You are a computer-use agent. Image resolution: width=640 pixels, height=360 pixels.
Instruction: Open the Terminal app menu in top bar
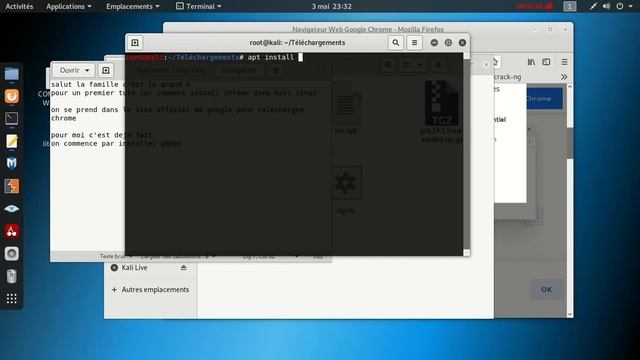199,6
